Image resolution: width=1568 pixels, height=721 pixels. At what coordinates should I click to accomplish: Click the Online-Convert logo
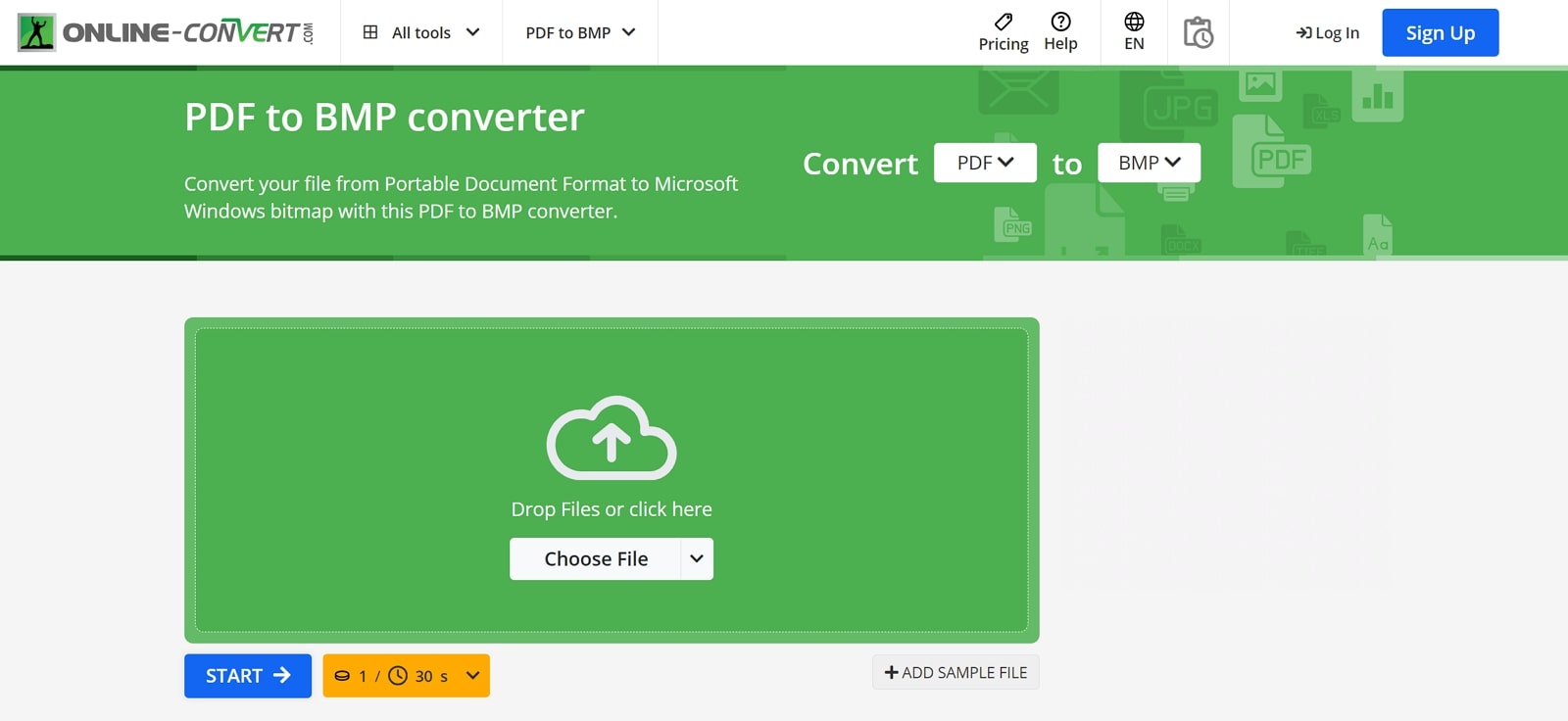(166, 32)
